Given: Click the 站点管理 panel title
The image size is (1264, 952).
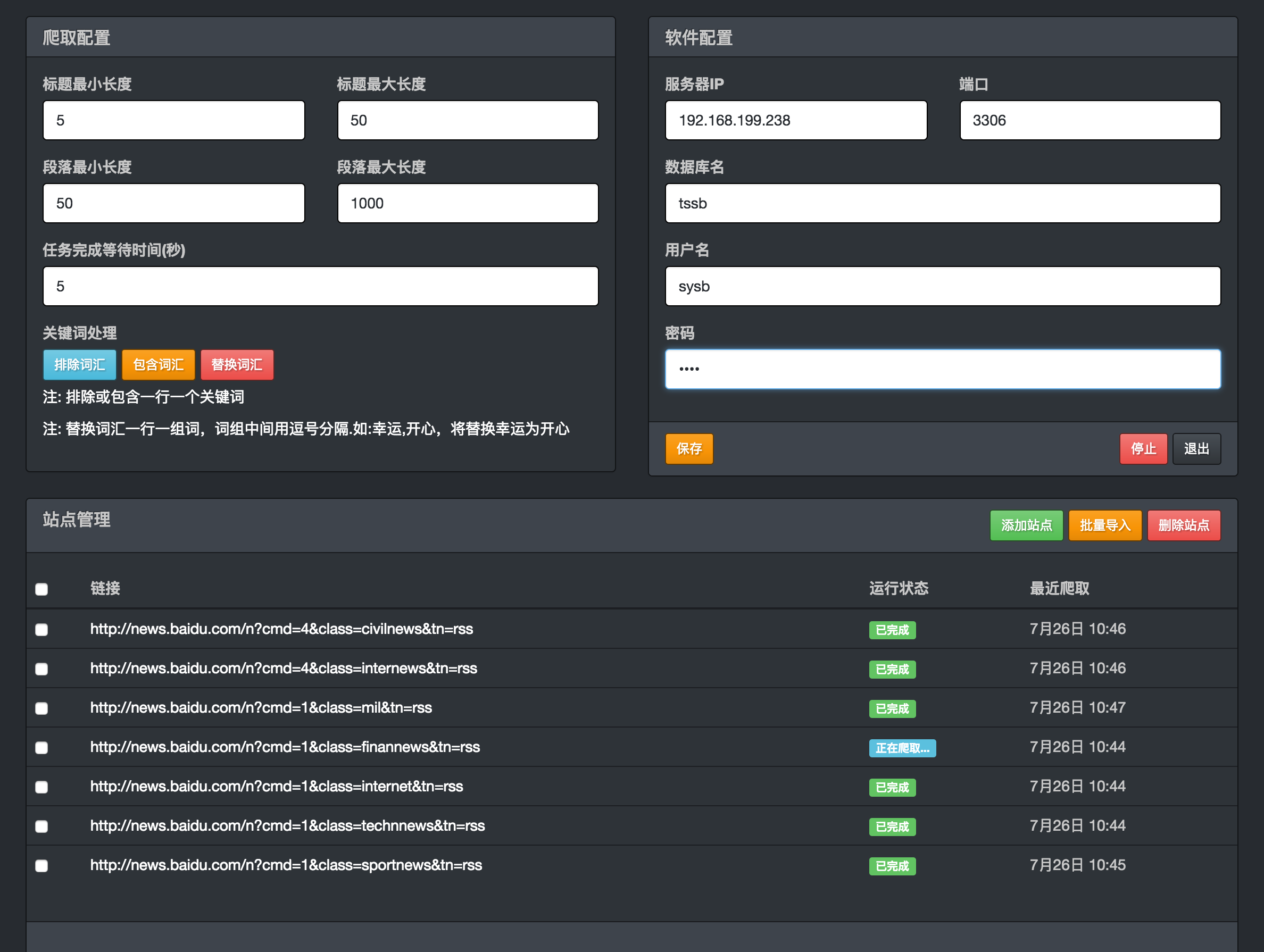Looking at the screenshot, I should click(x=77, y=520).
